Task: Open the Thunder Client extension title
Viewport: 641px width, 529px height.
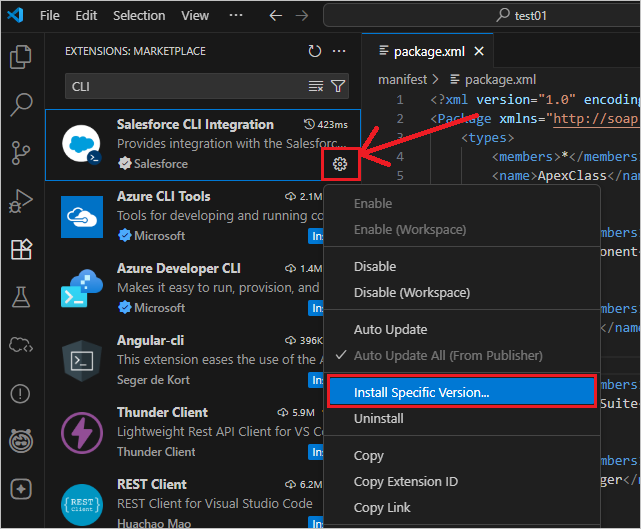Action: coord(162,412)
